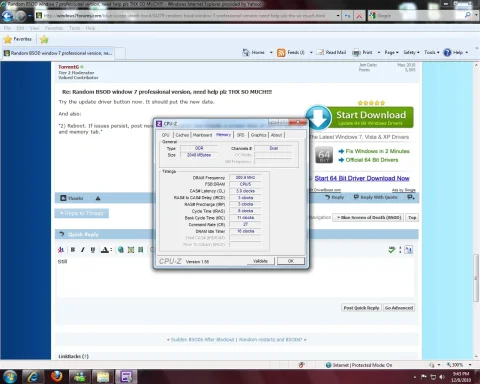Click Go Advanced button

399,308
